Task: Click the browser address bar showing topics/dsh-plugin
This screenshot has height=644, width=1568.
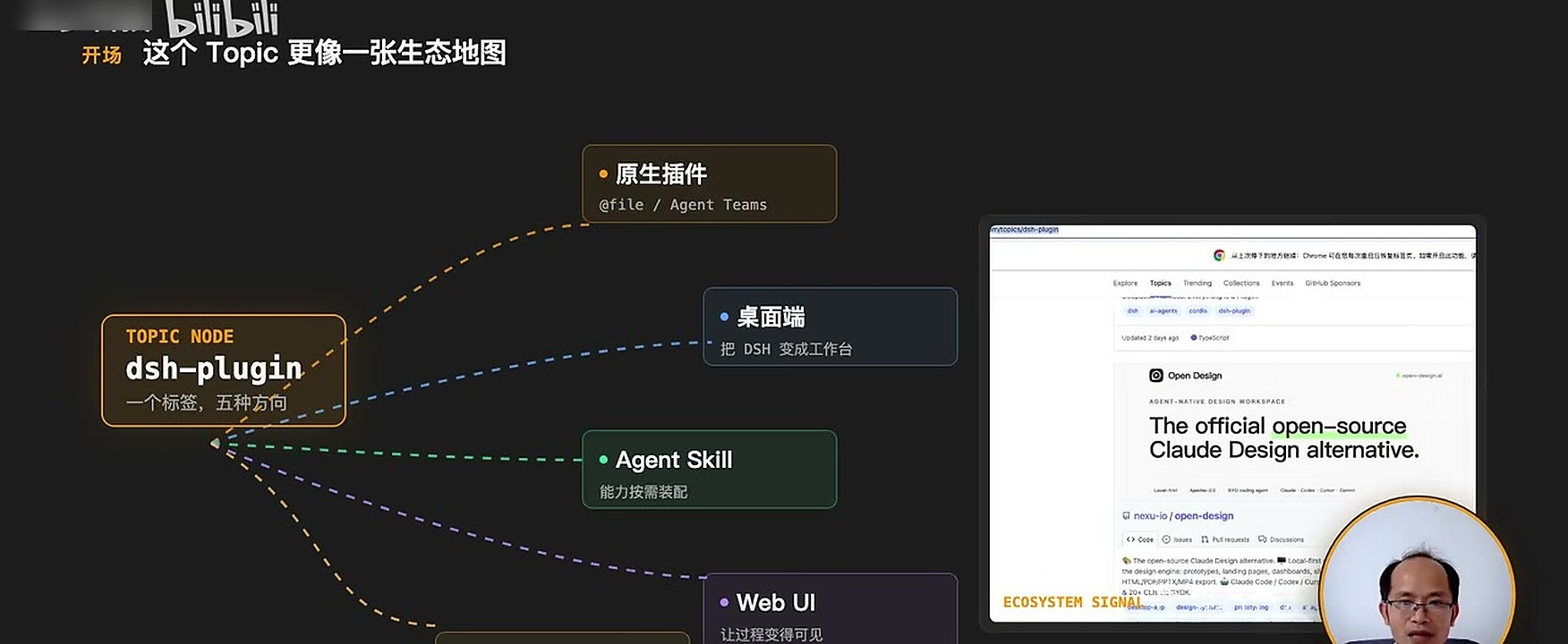Action: tap(1025, 230)
